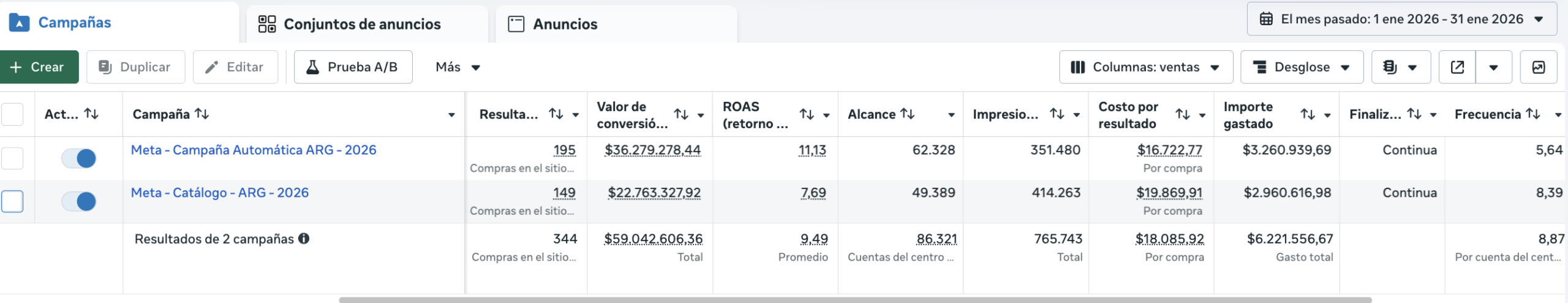
Task: Open the reports stack icon dropdown
Action: coord(1400,67)
